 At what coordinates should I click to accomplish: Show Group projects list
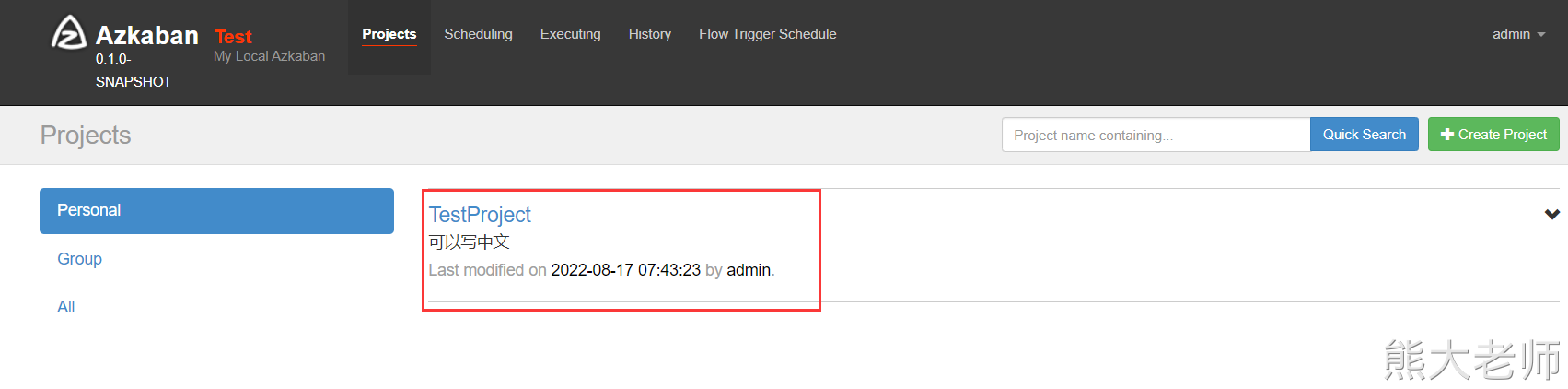79,259
